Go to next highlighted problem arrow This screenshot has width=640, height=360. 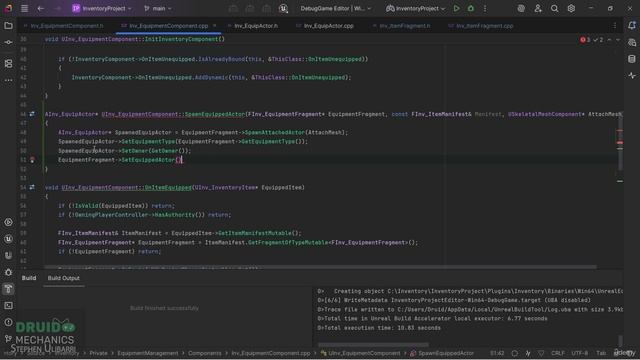(618, 40)
